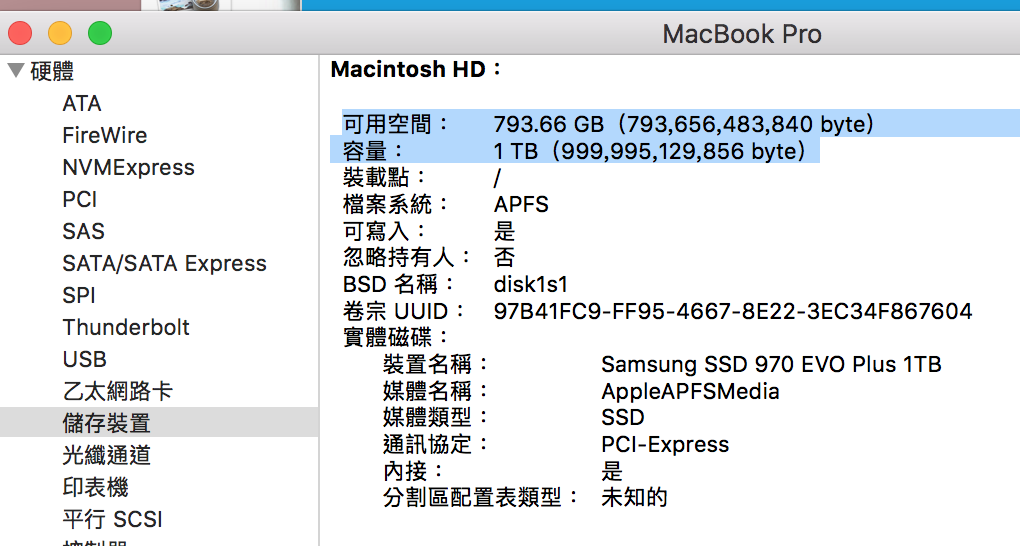This screenshot has width=1020, height=546.
Task: Click the 未知的 partition map value
Action: 634,498
